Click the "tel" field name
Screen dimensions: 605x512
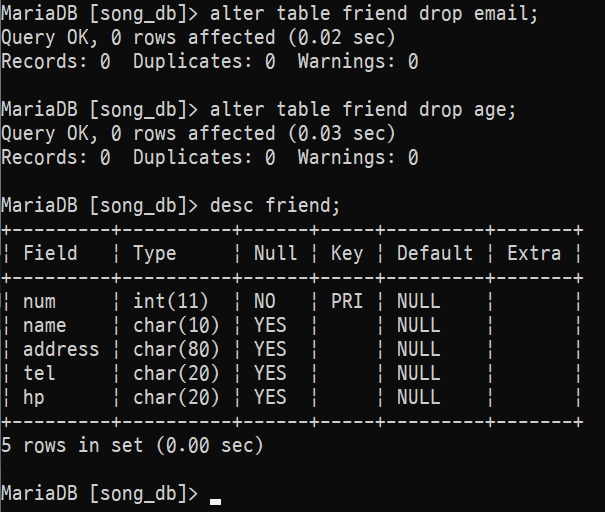point(40,373)
